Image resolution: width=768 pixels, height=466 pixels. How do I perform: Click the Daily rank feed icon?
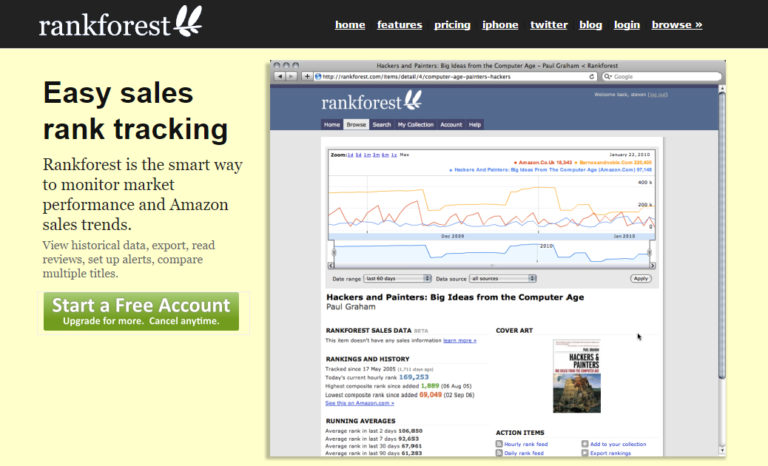[499, 453]
